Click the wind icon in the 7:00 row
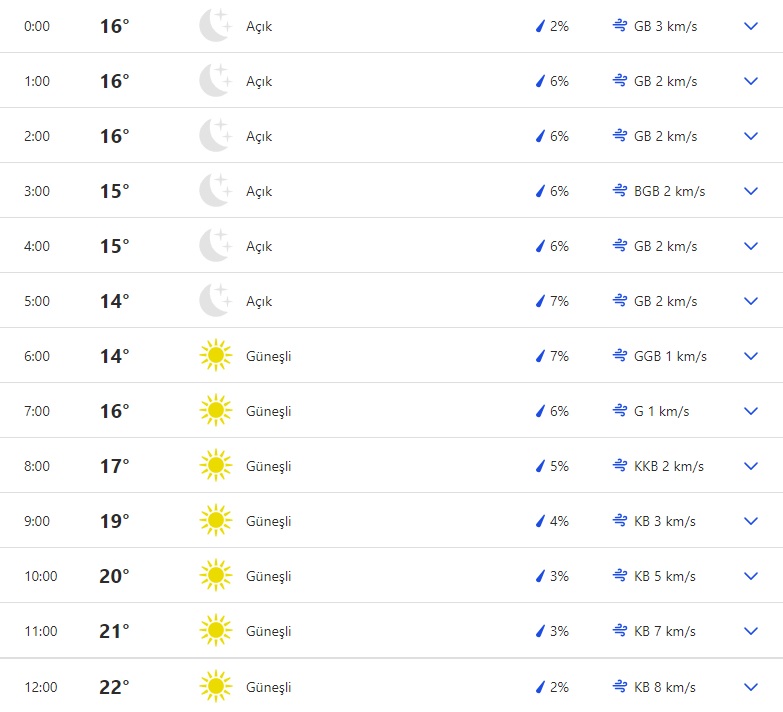783x712 pixels. (620, 411)
